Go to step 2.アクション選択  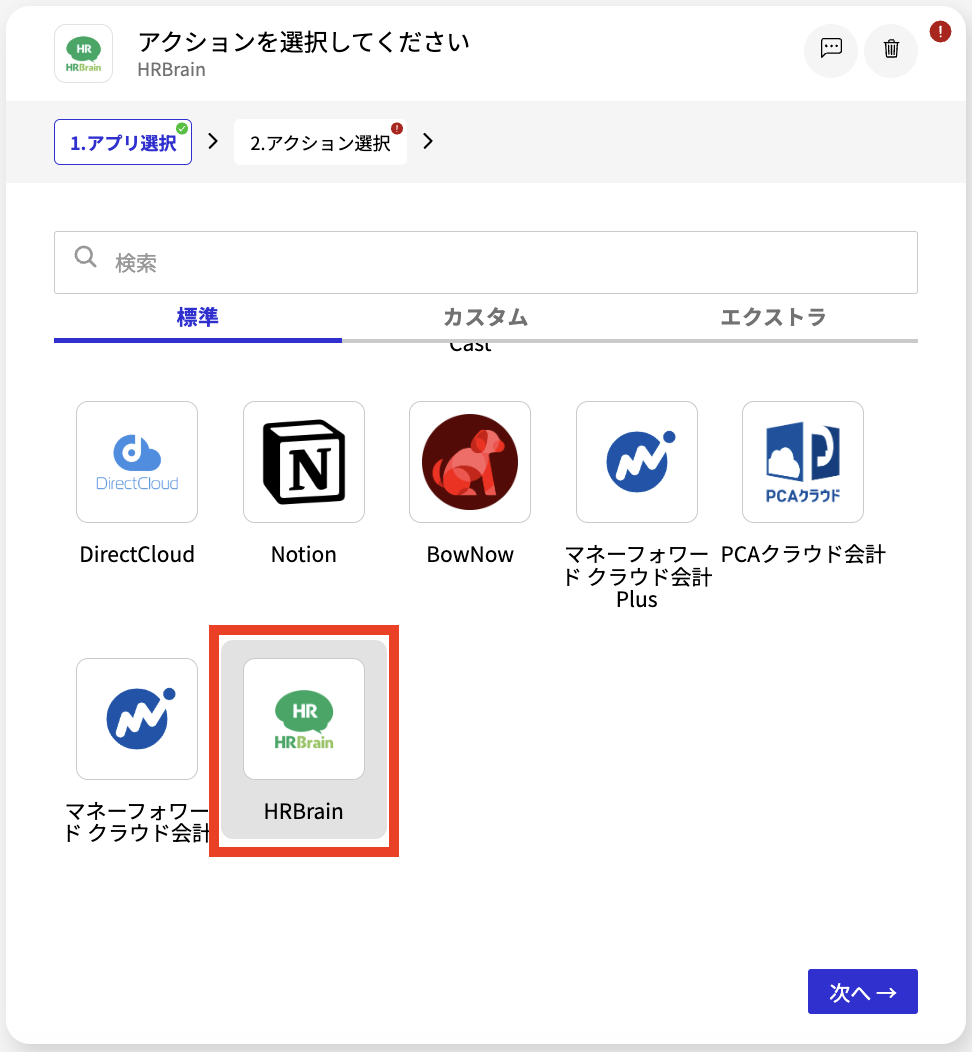[320, 142]
